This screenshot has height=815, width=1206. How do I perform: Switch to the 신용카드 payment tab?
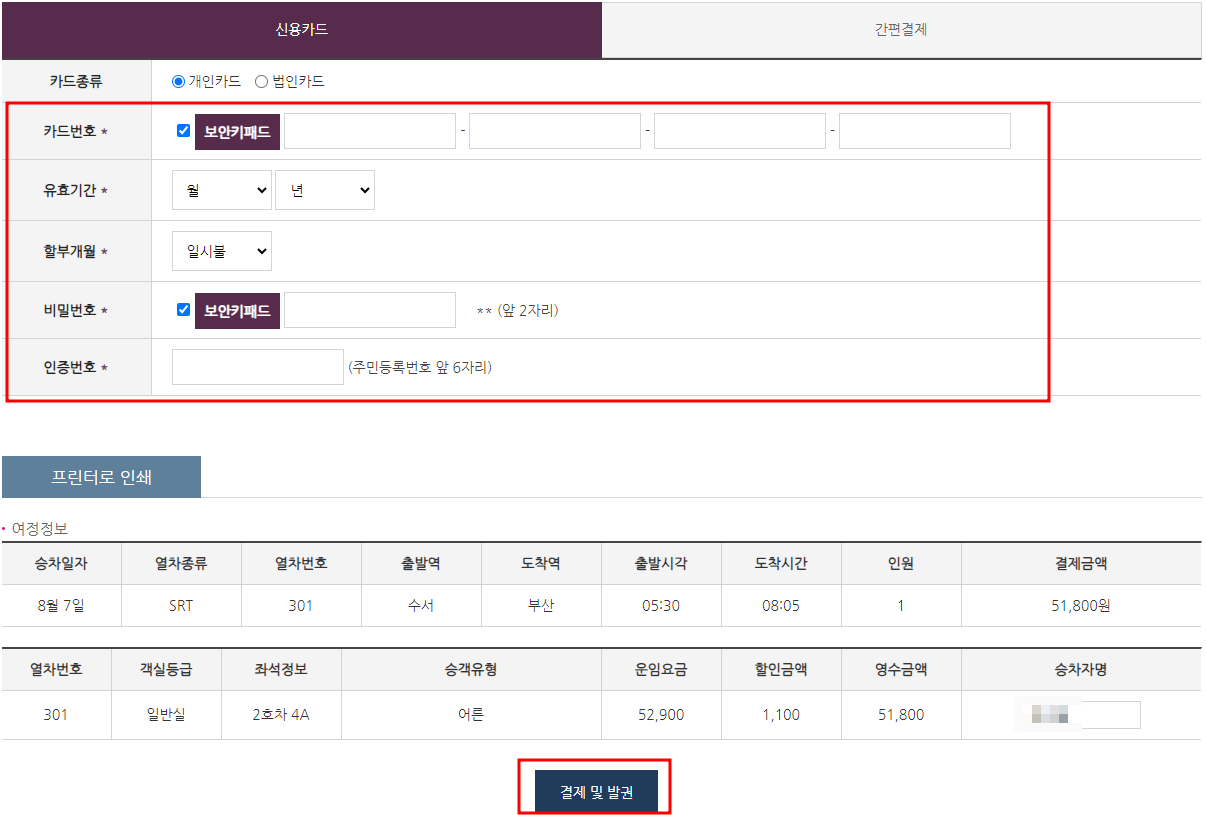coord(302,30)
